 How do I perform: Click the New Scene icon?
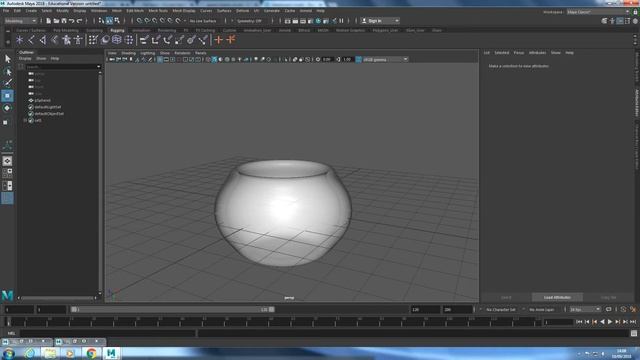[49, 20]
